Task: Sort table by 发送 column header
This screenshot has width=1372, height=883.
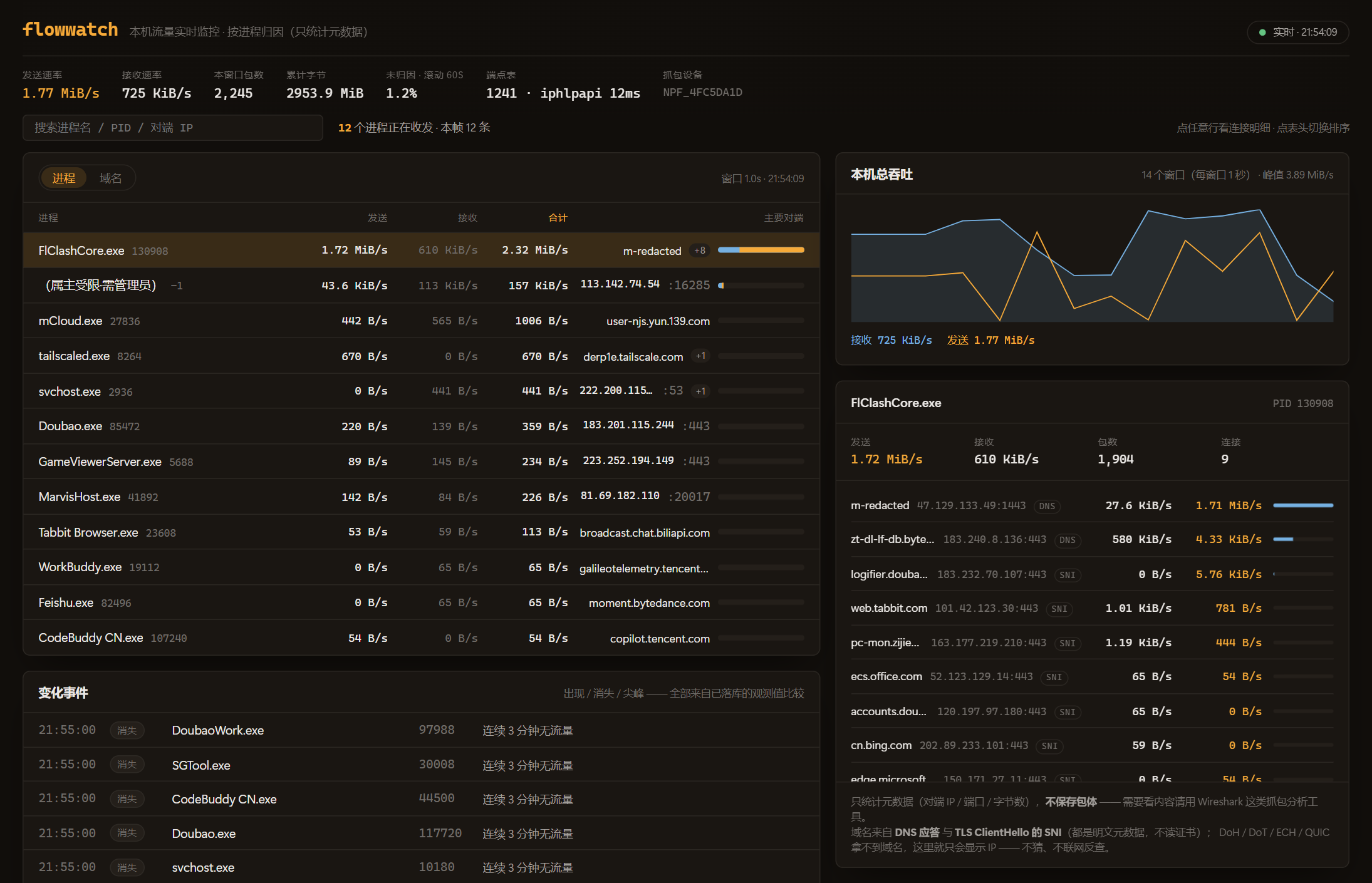Action: 377,218
